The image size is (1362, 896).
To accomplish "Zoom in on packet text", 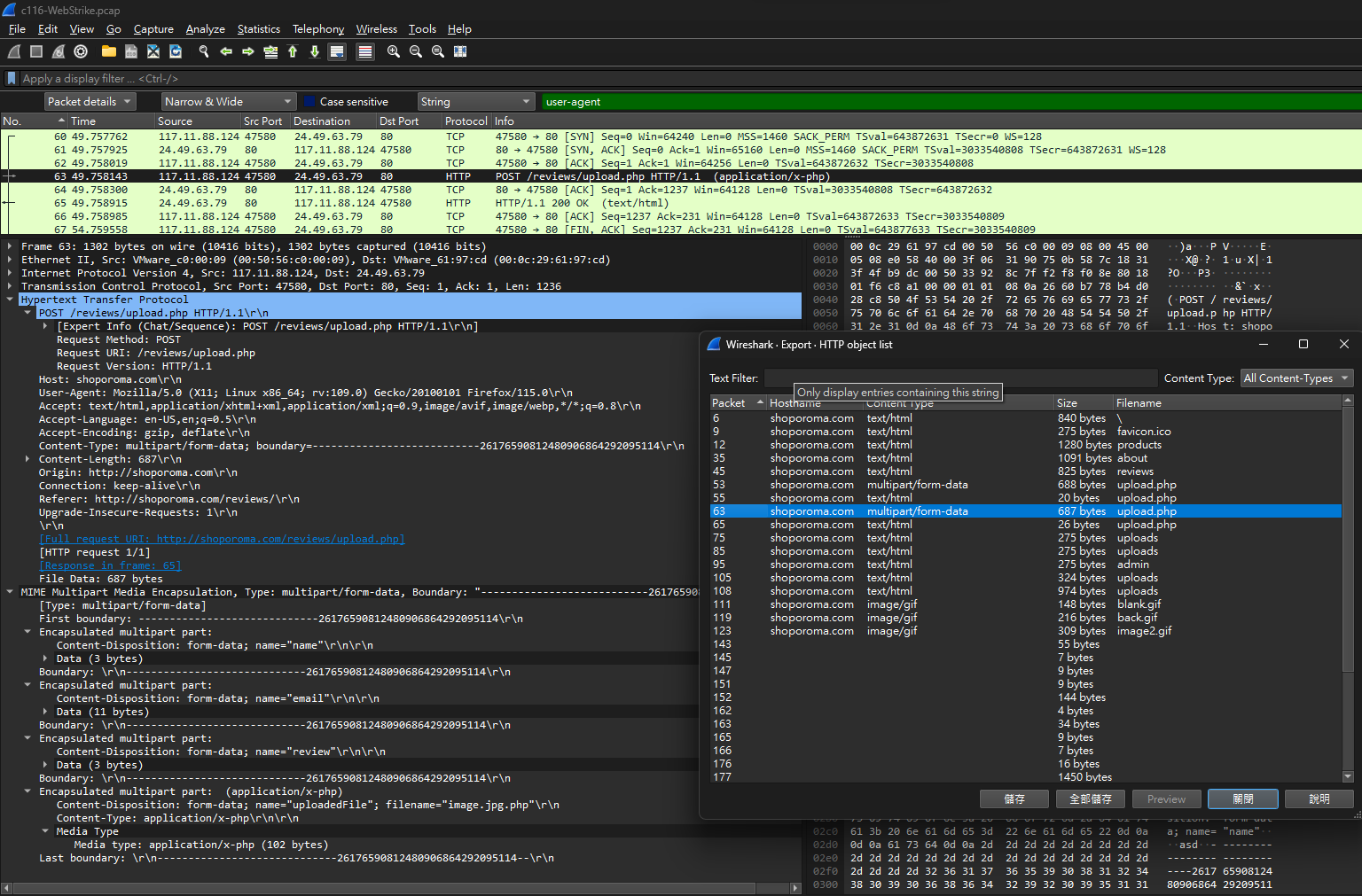I will click(x=394, y=51).
